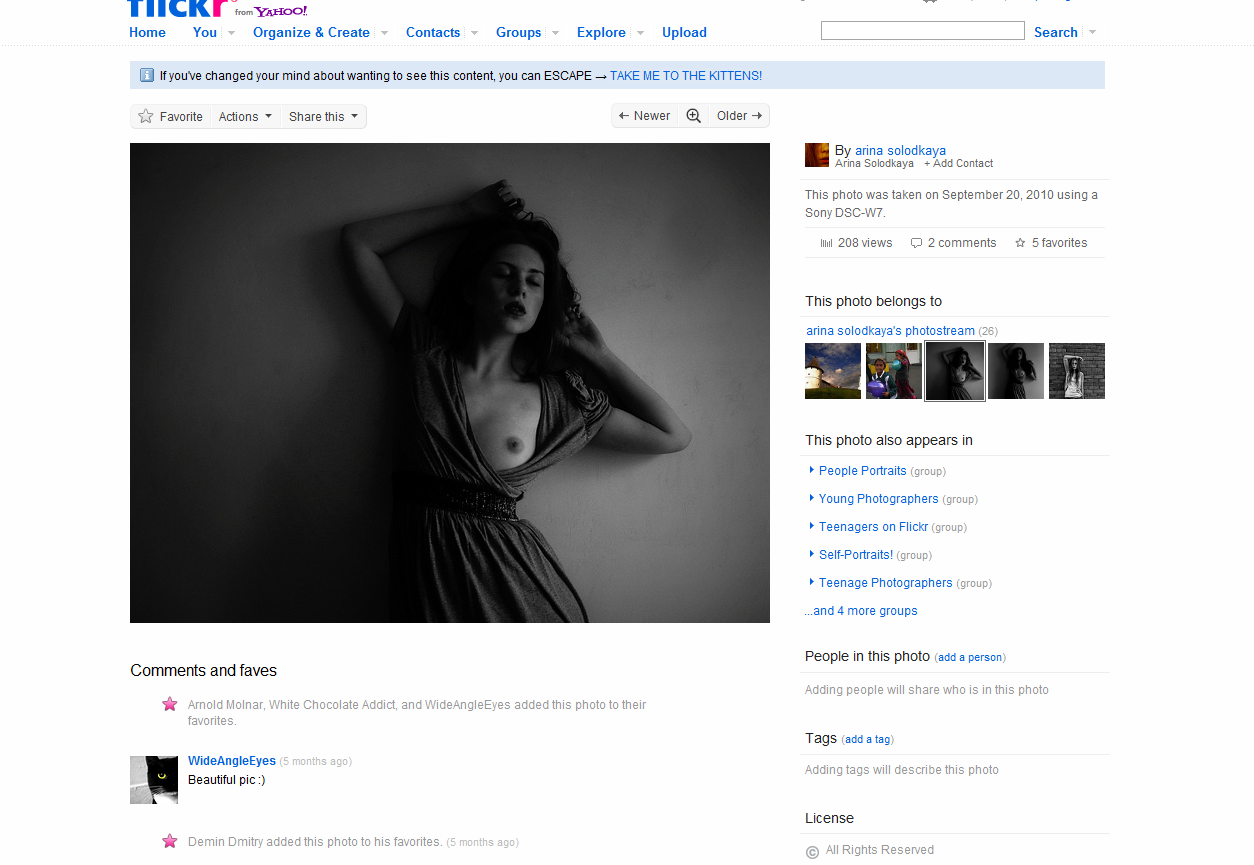This screenshot has height=865, width=1254.
Task: Click the Add Contact link
Action: (958, 163)
